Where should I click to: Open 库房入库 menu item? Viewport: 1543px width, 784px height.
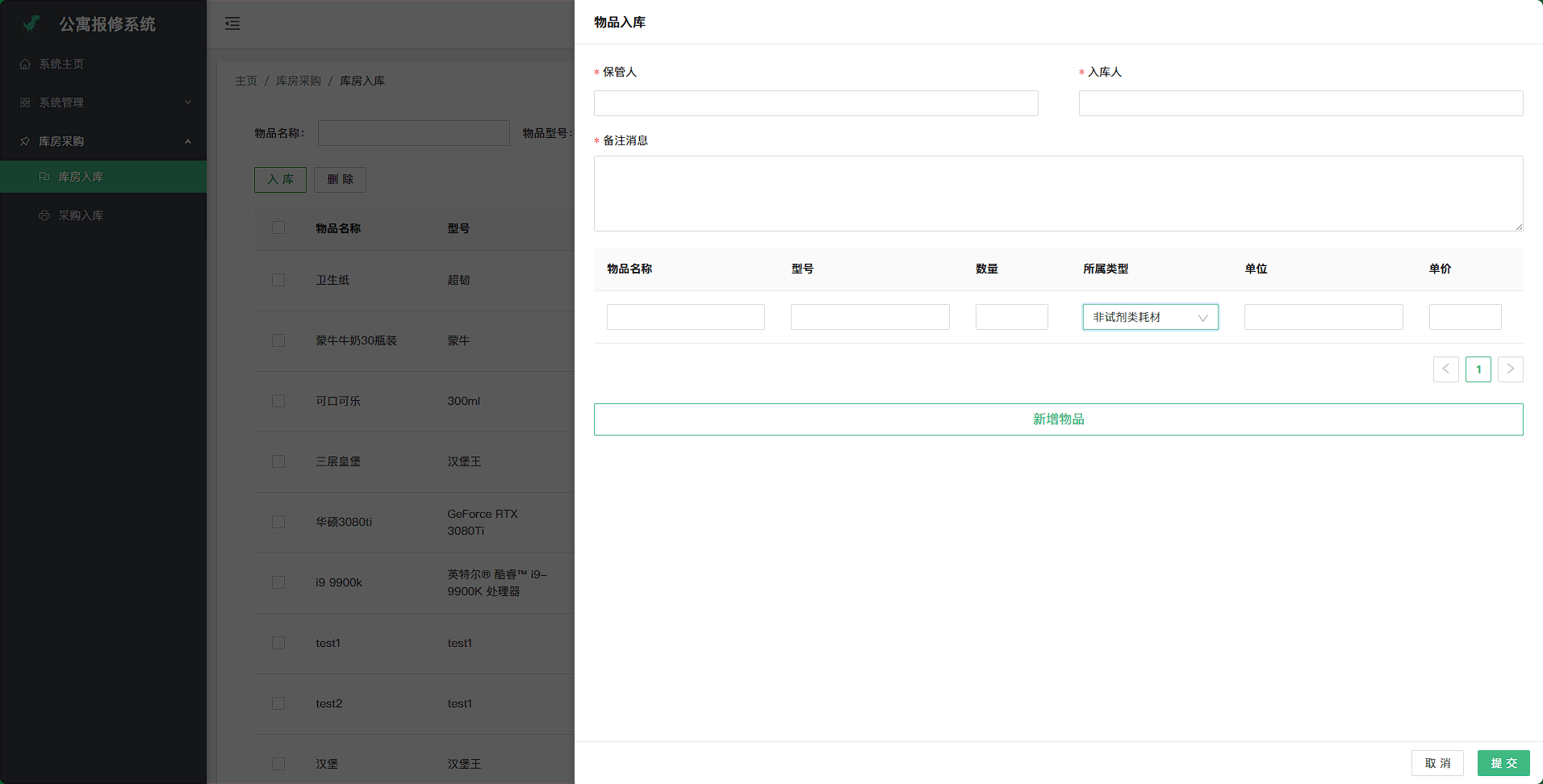coord(81,177)
